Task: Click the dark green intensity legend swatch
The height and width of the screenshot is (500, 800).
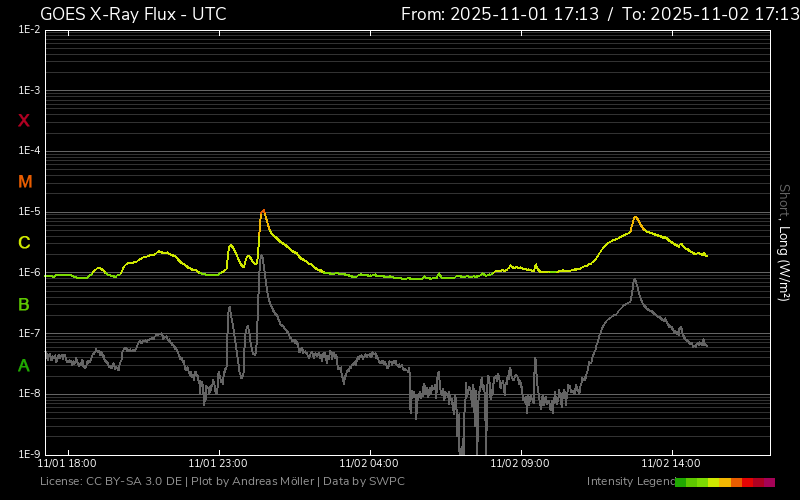Action: pyautogui.click(x=681, y=482)
